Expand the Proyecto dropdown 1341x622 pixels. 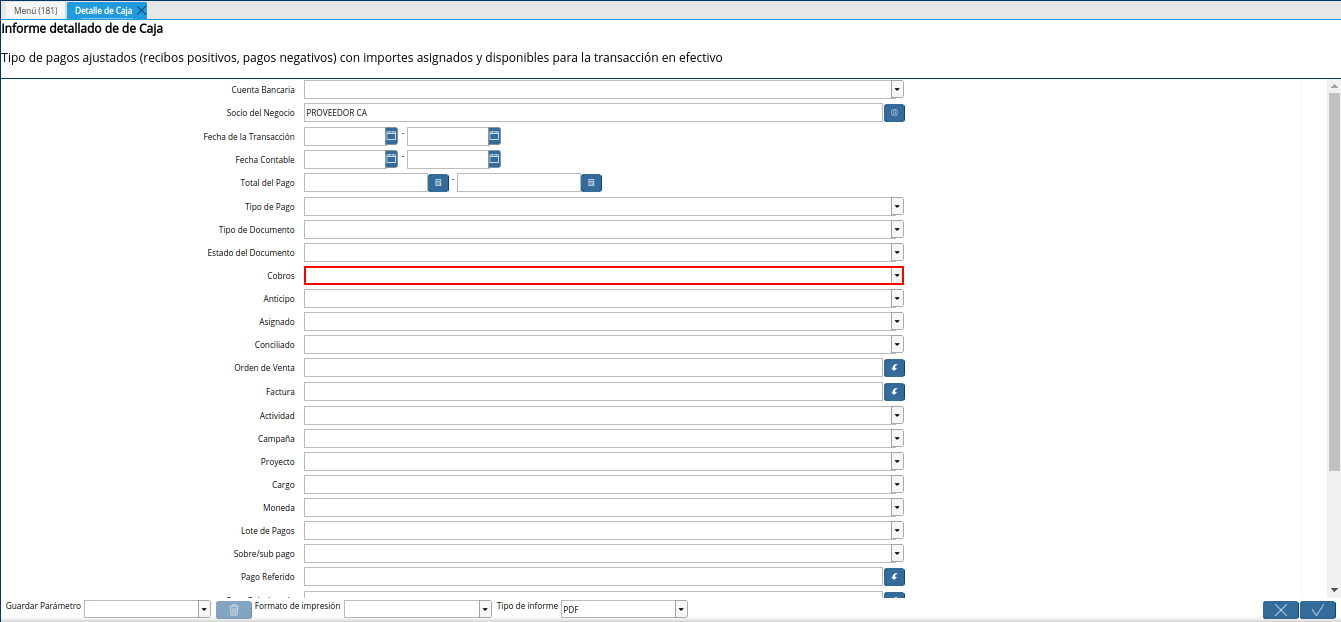pyautogui.click(x=897, y=461)
